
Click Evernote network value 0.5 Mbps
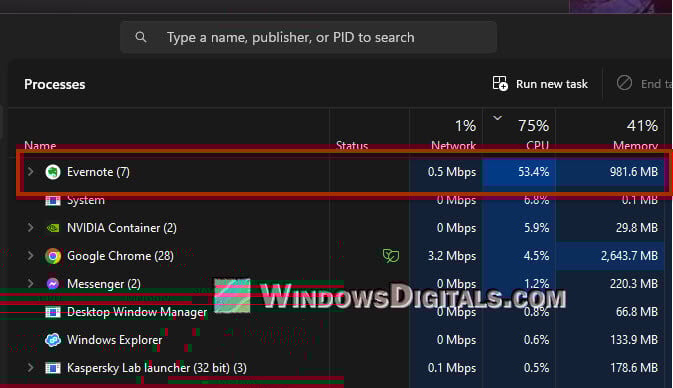452,172
